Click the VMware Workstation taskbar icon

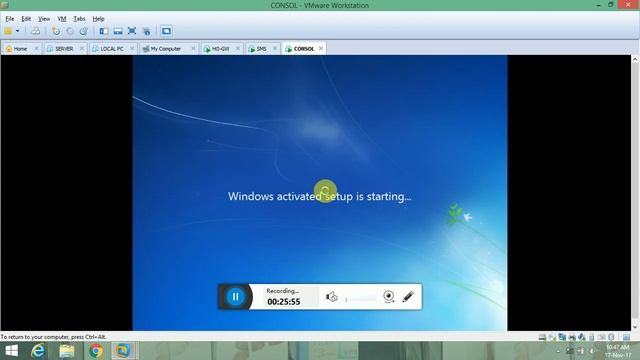pyautogui.click(x=122, y=351)
